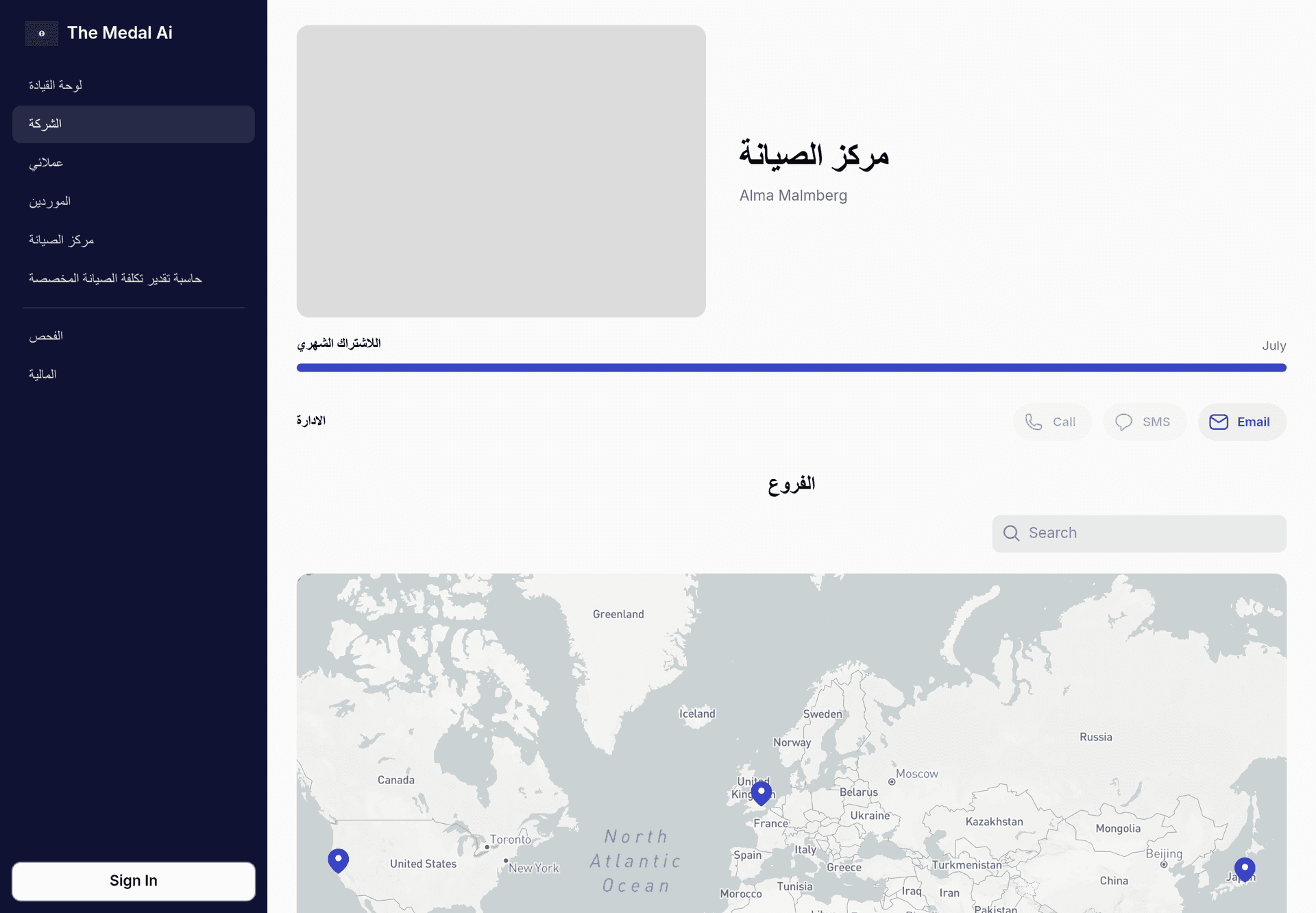Click the الاشتراك الشهري progress slider
This screenshot has width=1316, height=913.
click(x=791, y=367)
